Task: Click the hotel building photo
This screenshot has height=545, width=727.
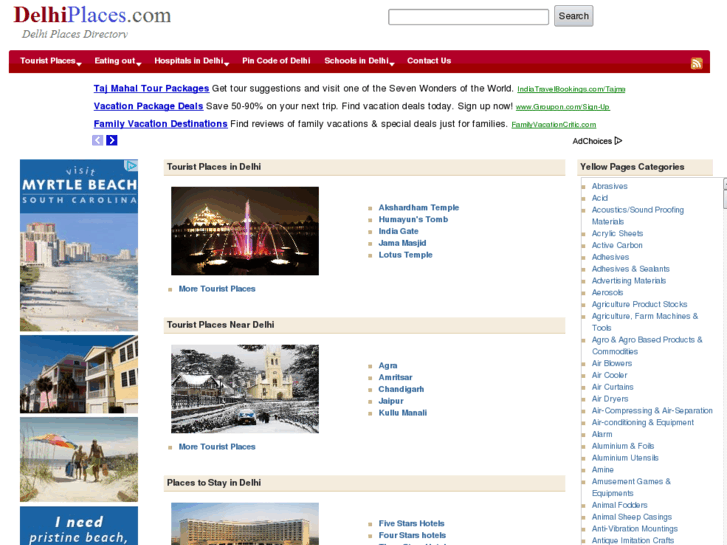Action: [x=245, y=524]
